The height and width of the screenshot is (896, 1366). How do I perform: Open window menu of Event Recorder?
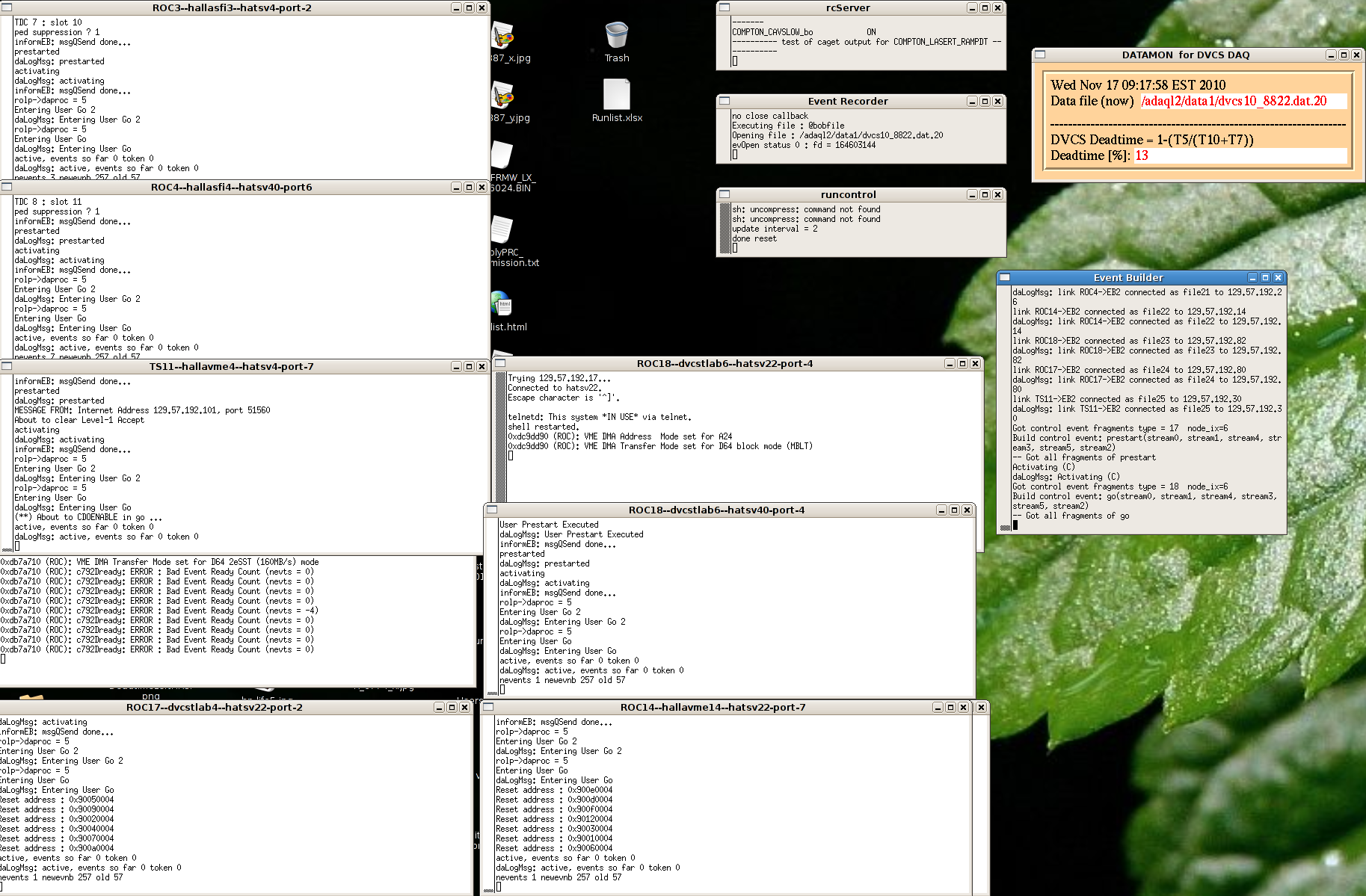click(724, 101)
